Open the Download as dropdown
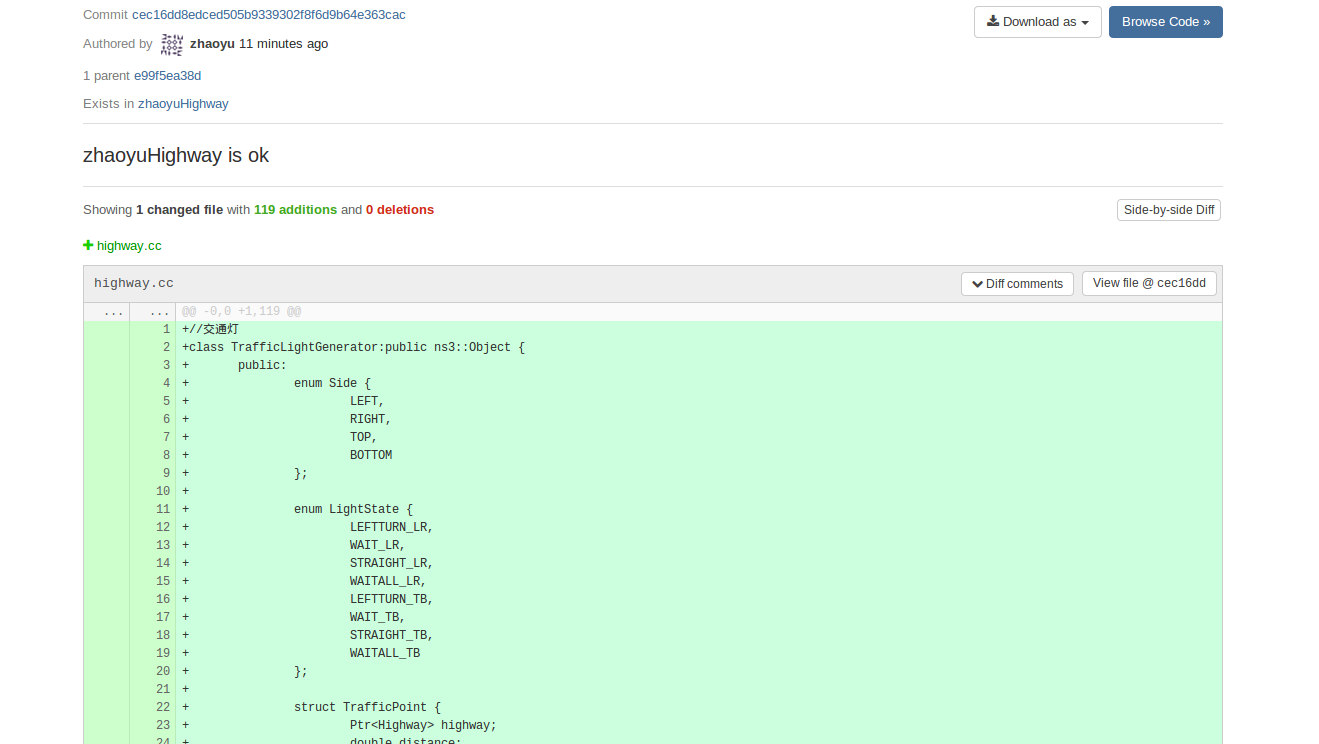The width and height of the screenshot is (1319, 744). pyautogui.click(x=1037, y=22)
